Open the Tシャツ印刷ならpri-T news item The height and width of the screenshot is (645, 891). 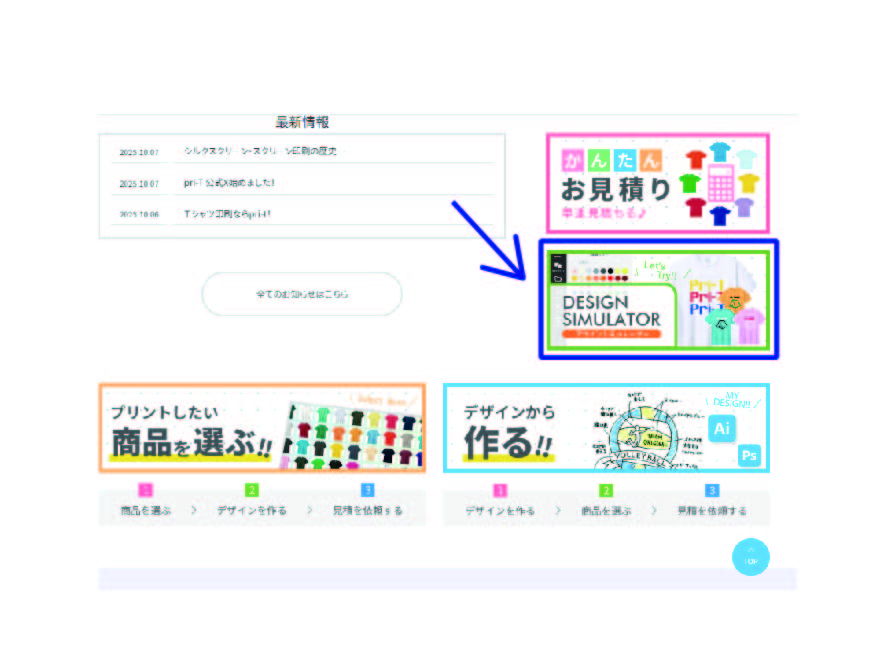pos(227,214)
